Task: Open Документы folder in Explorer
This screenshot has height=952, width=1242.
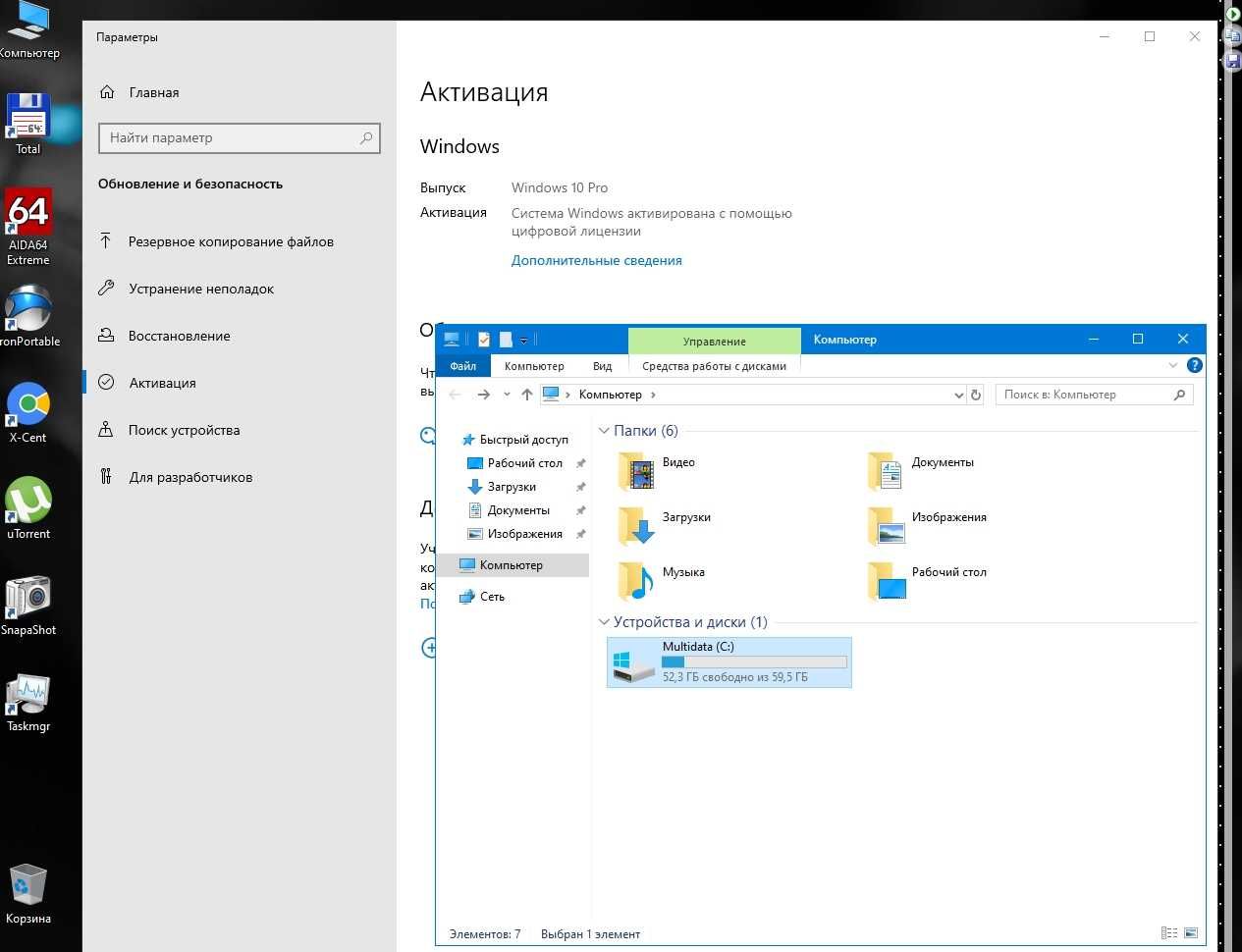Action: [x=921, y=470]
